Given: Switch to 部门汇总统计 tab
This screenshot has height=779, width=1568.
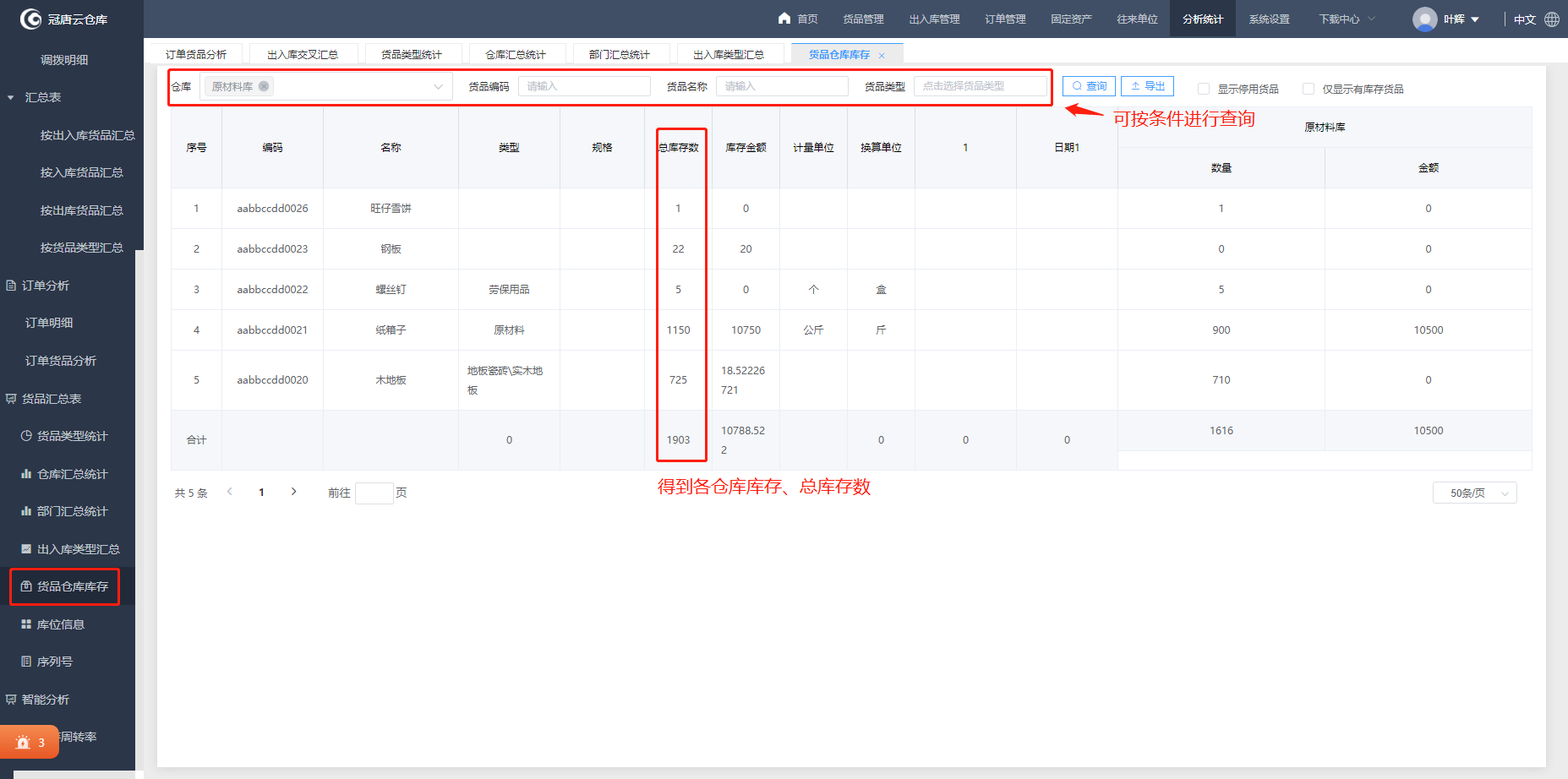Looking at the screenshot, I should coord(620,54).
